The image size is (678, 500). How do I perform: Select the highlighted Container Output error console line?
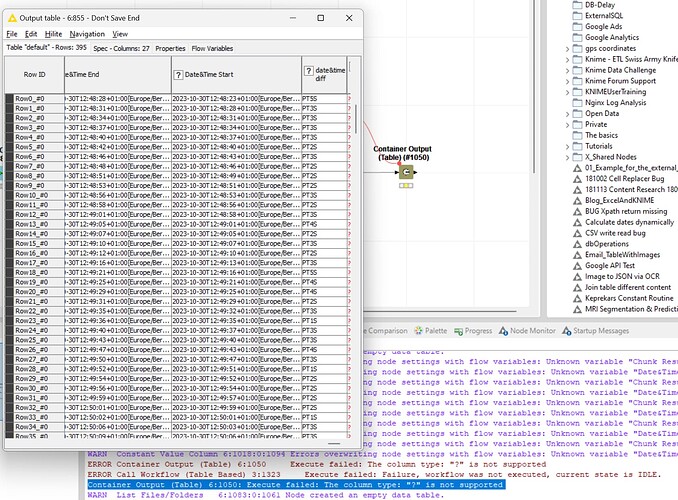(296, 485)
